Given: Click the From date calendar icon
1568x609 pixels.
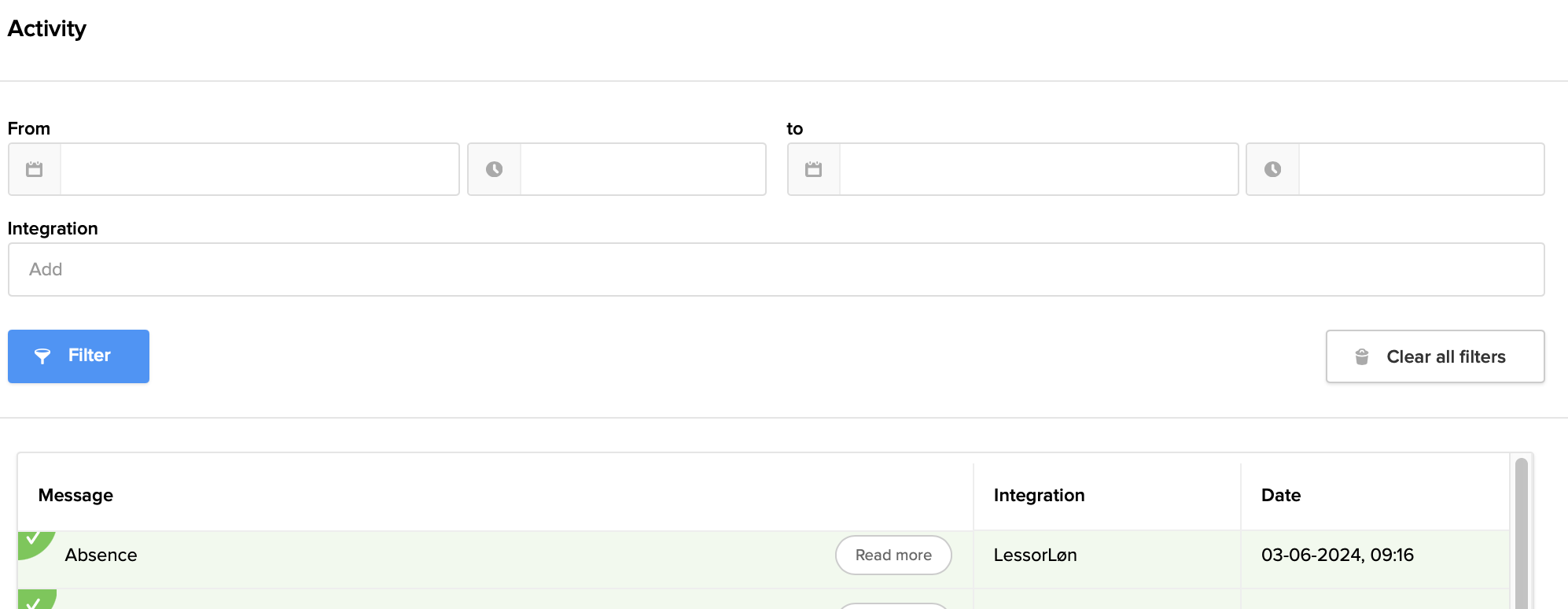Looking at the screenshot, I should point(35,169).
